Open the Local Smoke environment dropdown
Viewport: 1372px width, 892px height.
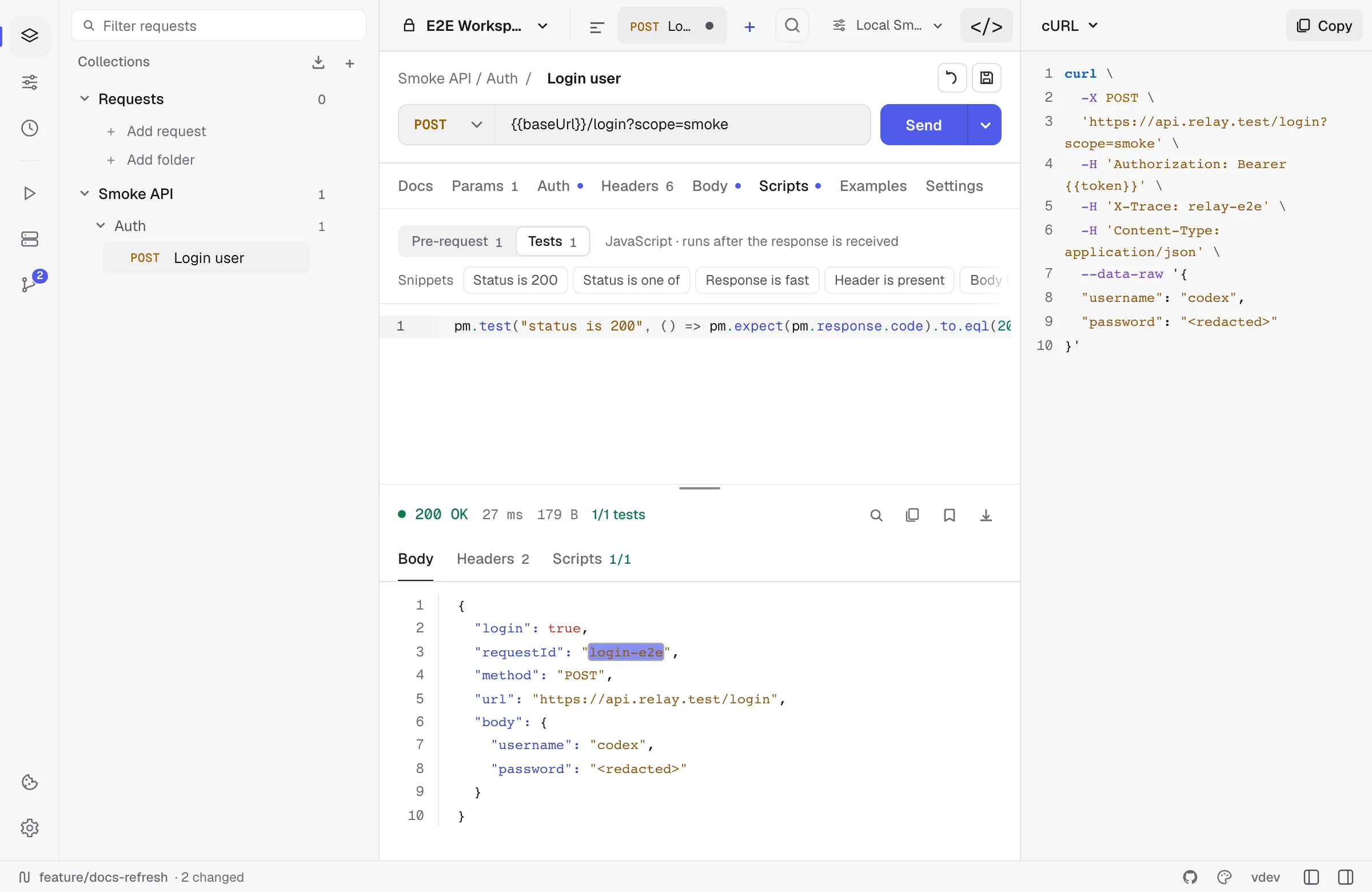pos(887,25)
